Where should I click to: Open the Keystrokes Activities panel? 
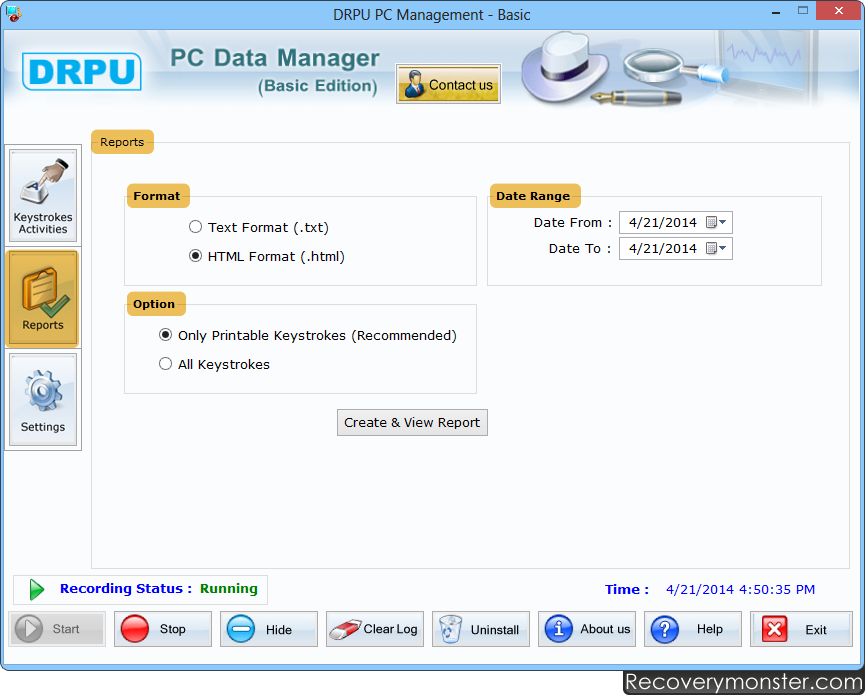tap(43, 195)
